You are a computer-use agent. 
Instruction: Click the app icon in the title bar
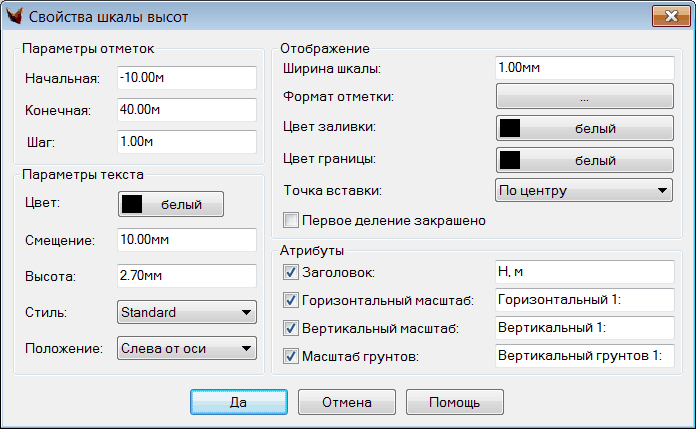coord(15,17)
